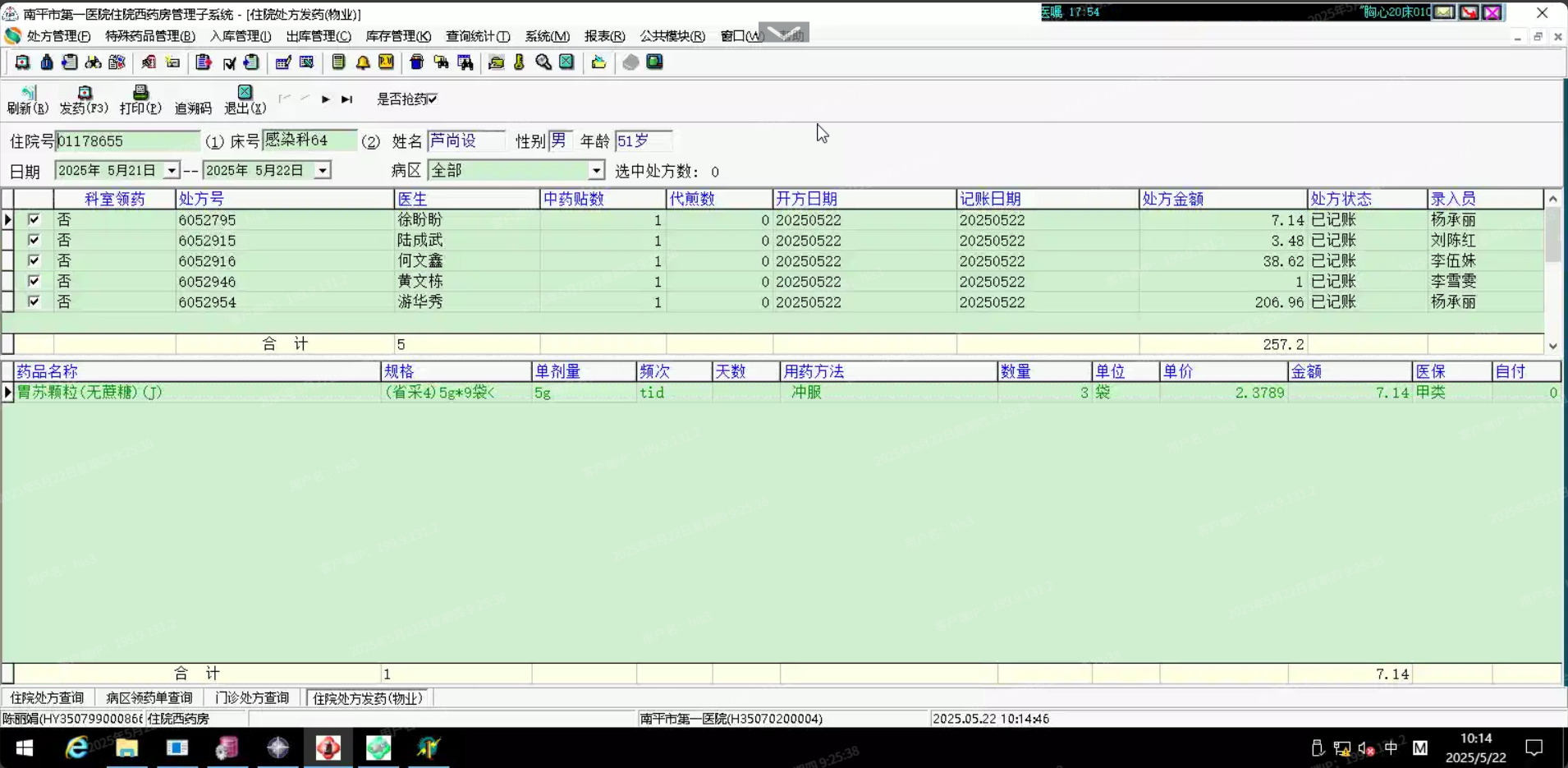The width and height of the screenshot is (1568, 768).
Task: Click the (1) button beside 住院号
Action: (x=214, y=142)
